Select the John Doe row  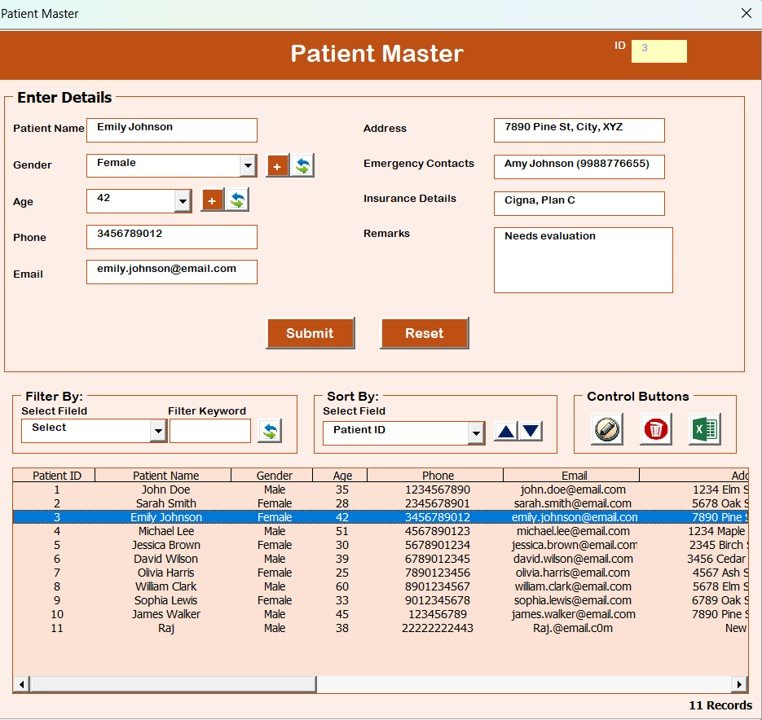pyautogui.click(x=380, y=490)
